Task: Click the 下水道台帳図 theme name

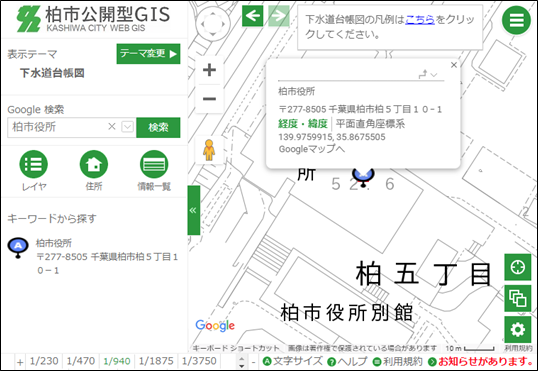Action: 52,73
